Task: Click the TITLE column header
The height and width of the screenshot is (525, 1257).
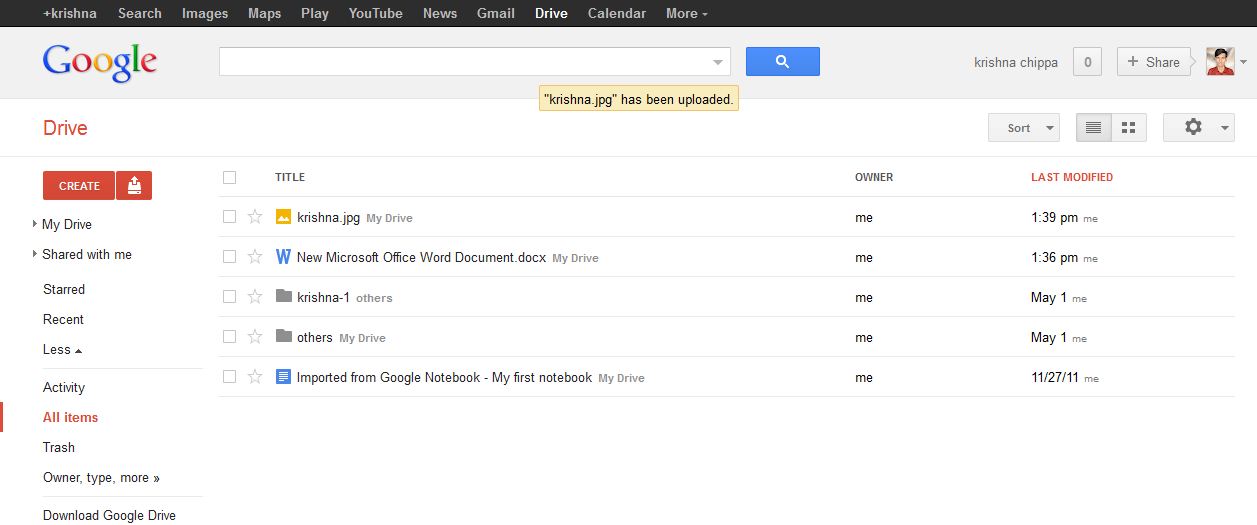Action: [x=290, y=177]
